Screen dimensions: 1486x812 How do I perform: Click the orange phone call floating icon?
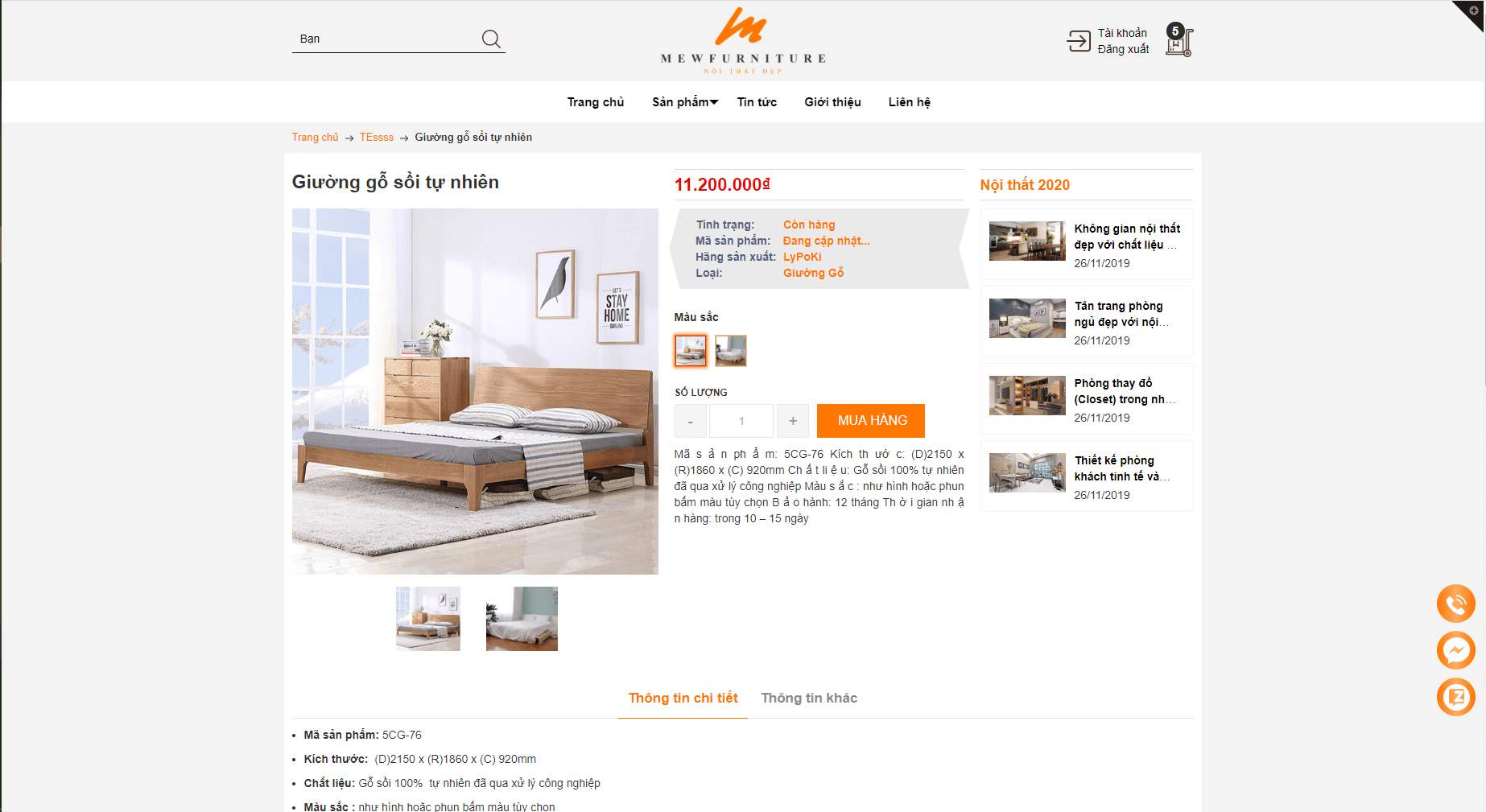coord(1456,604)
